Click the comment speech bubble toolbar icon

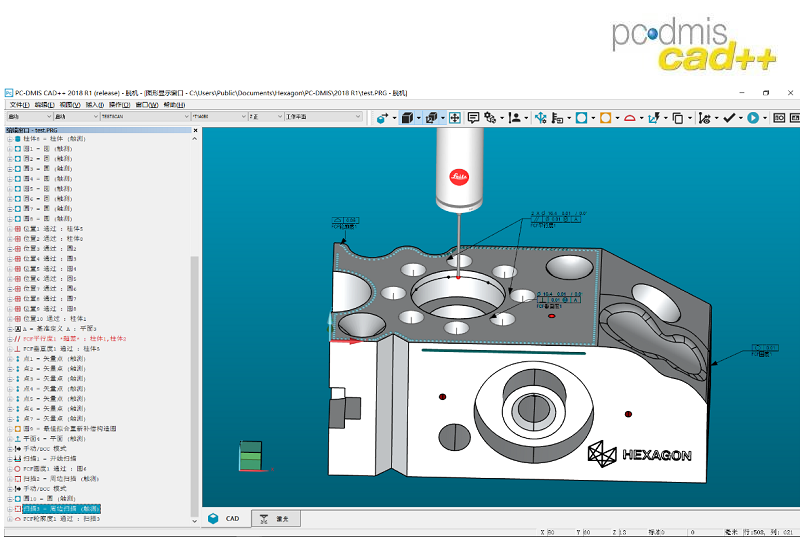point(473,118)
